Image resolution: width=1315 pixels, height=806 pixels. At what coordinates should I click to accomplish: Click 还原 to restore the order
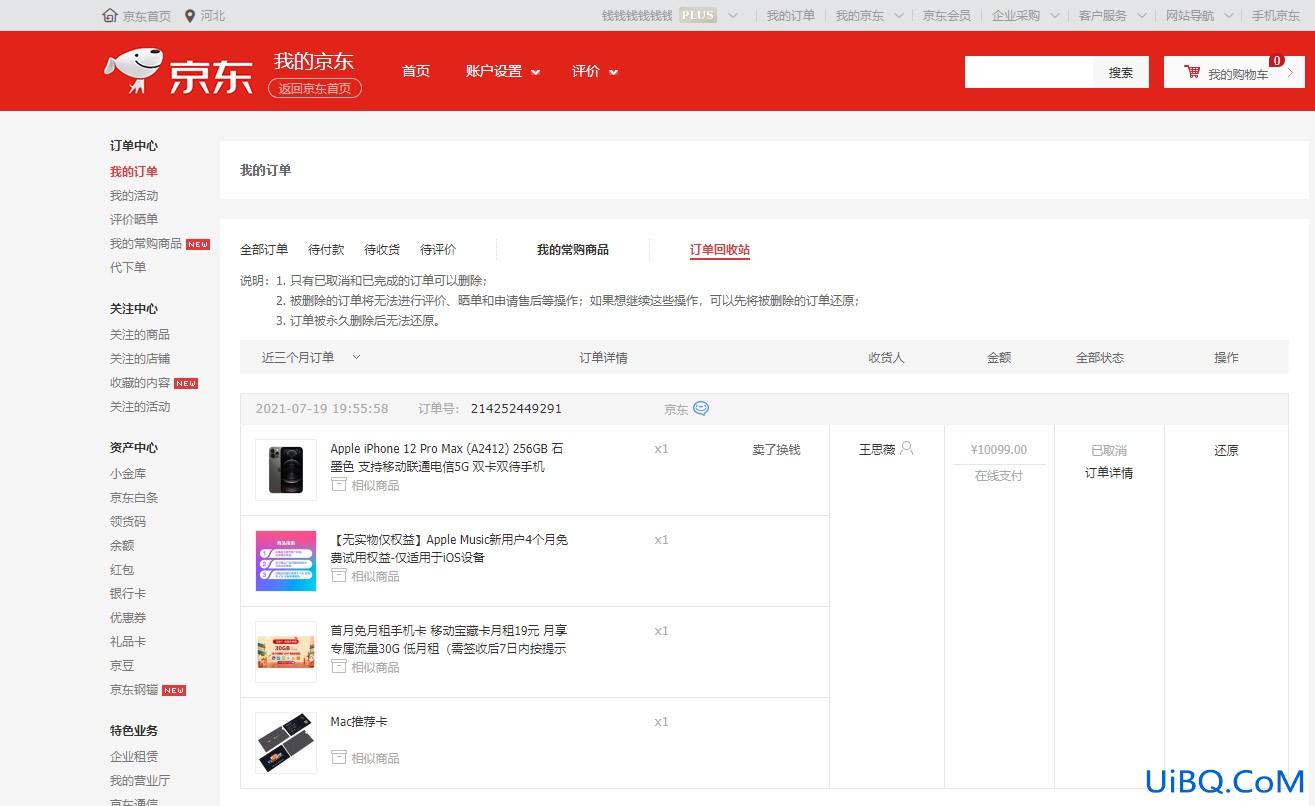pos(1226,450)
